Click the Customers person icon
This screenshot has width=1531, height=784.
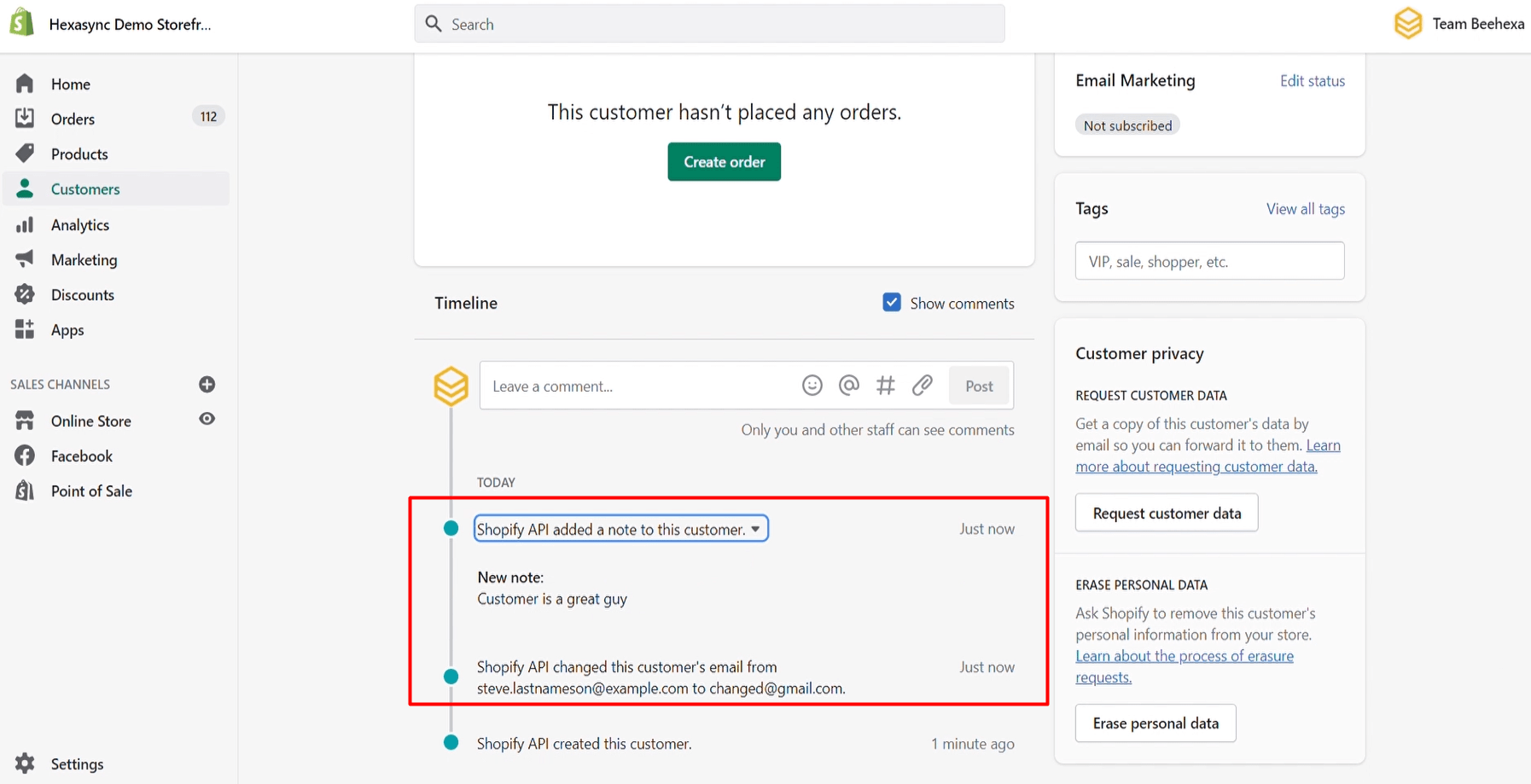[25, 189]
